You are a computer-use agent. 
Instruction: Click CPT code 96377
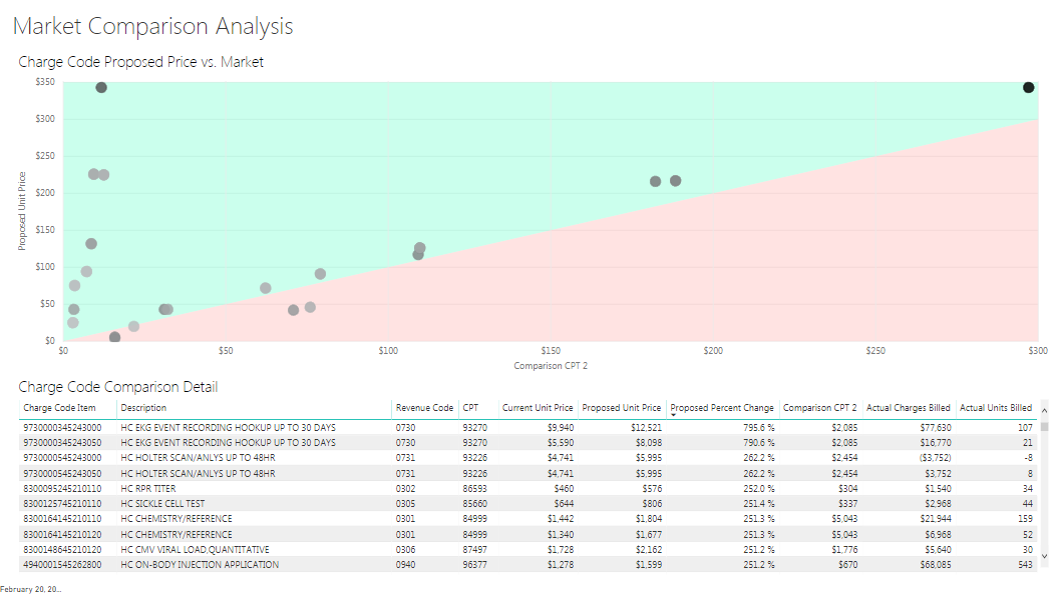[475, 565]
